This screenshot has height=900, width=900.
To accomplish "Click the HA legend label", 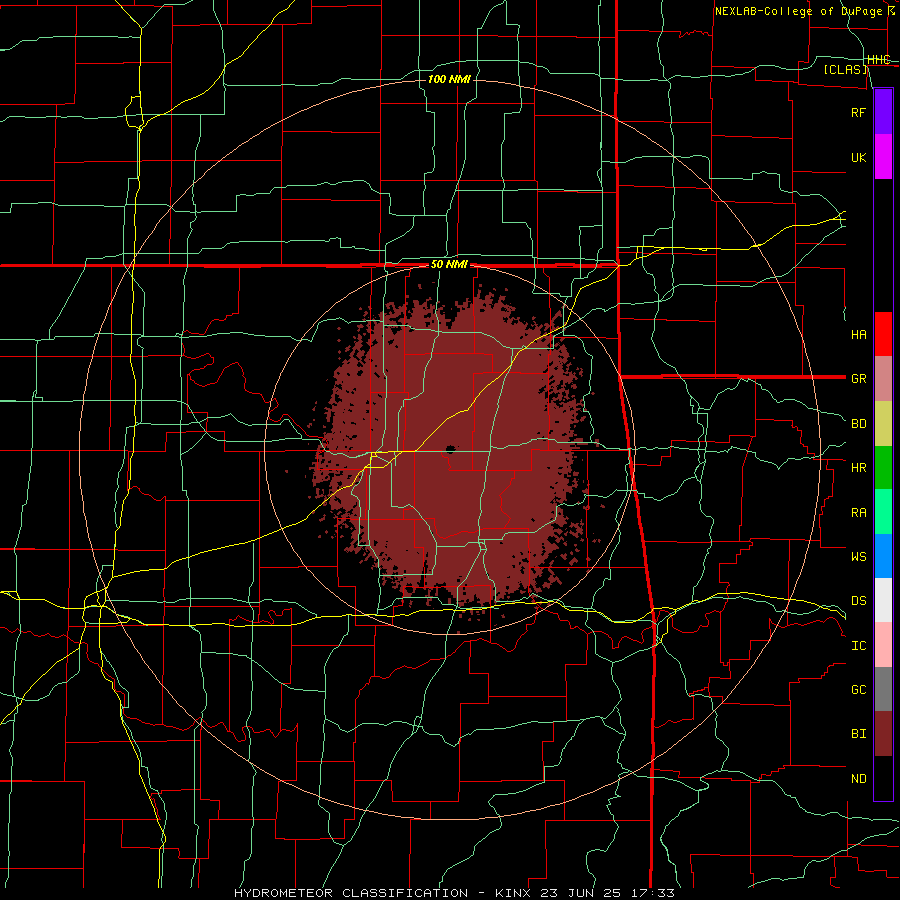I will point(859,334).
